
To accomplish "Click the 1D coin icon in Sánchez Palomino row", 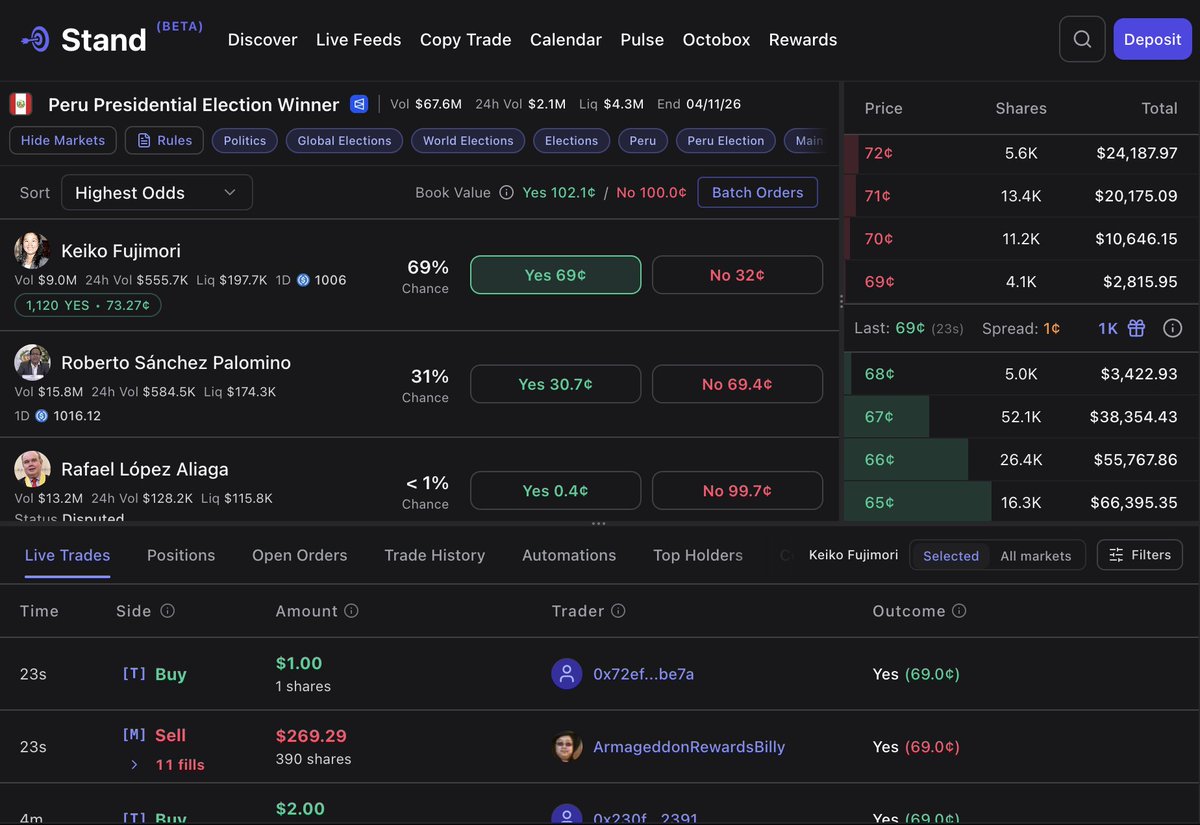I will tap(41, 415).
